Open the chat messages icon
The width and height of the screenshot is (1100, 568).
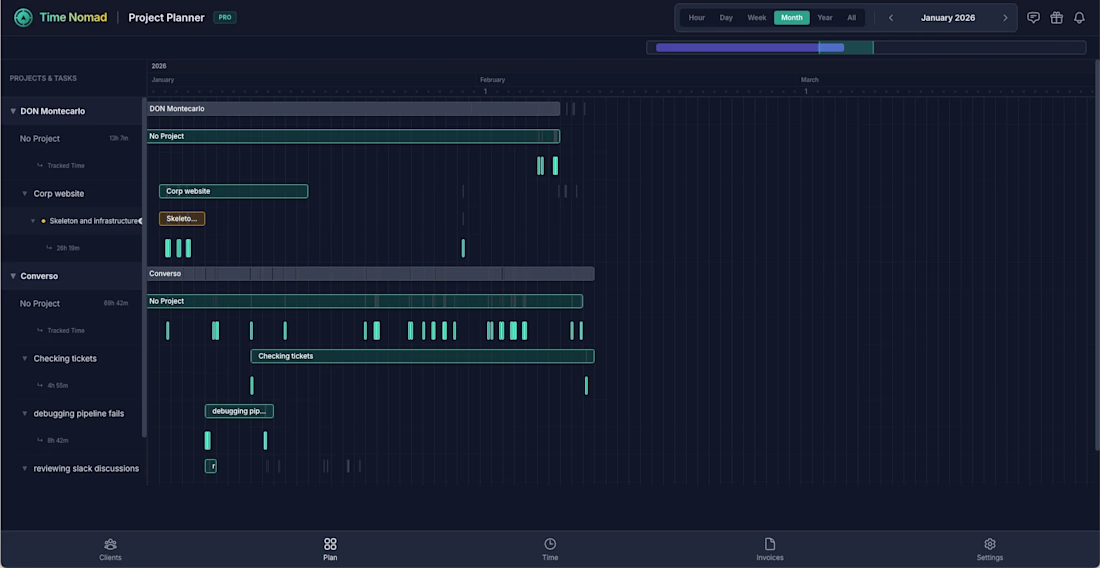pyautogui.click(x=1033, y=18)
